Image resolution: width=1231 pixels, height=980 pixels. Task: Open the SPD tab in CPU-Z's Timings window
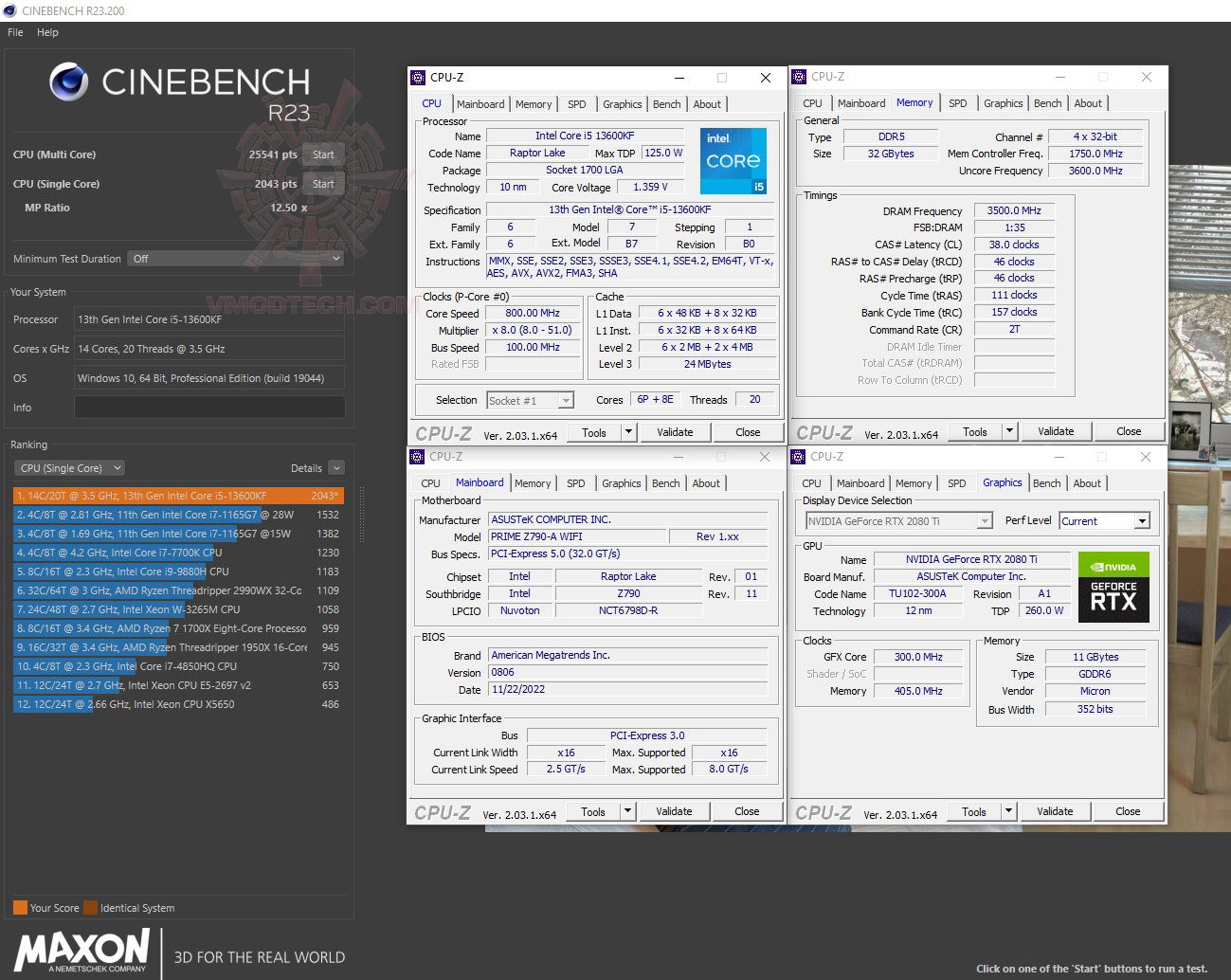958,103
